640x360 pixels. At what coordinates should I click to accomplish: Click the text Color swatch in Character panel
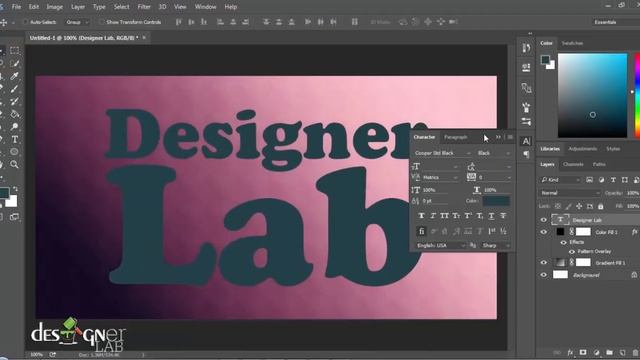496,201
